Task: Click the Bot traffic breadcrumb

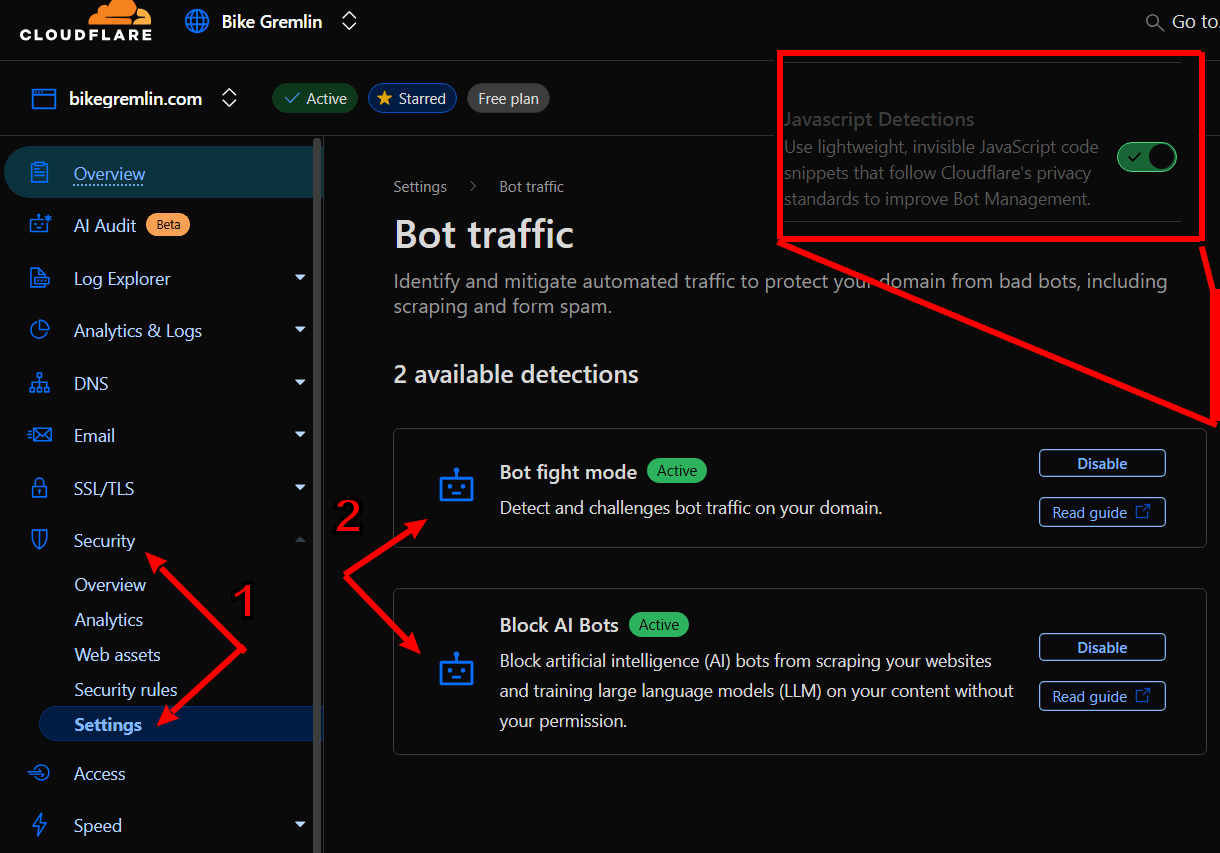Action: [x=531, y=187]
